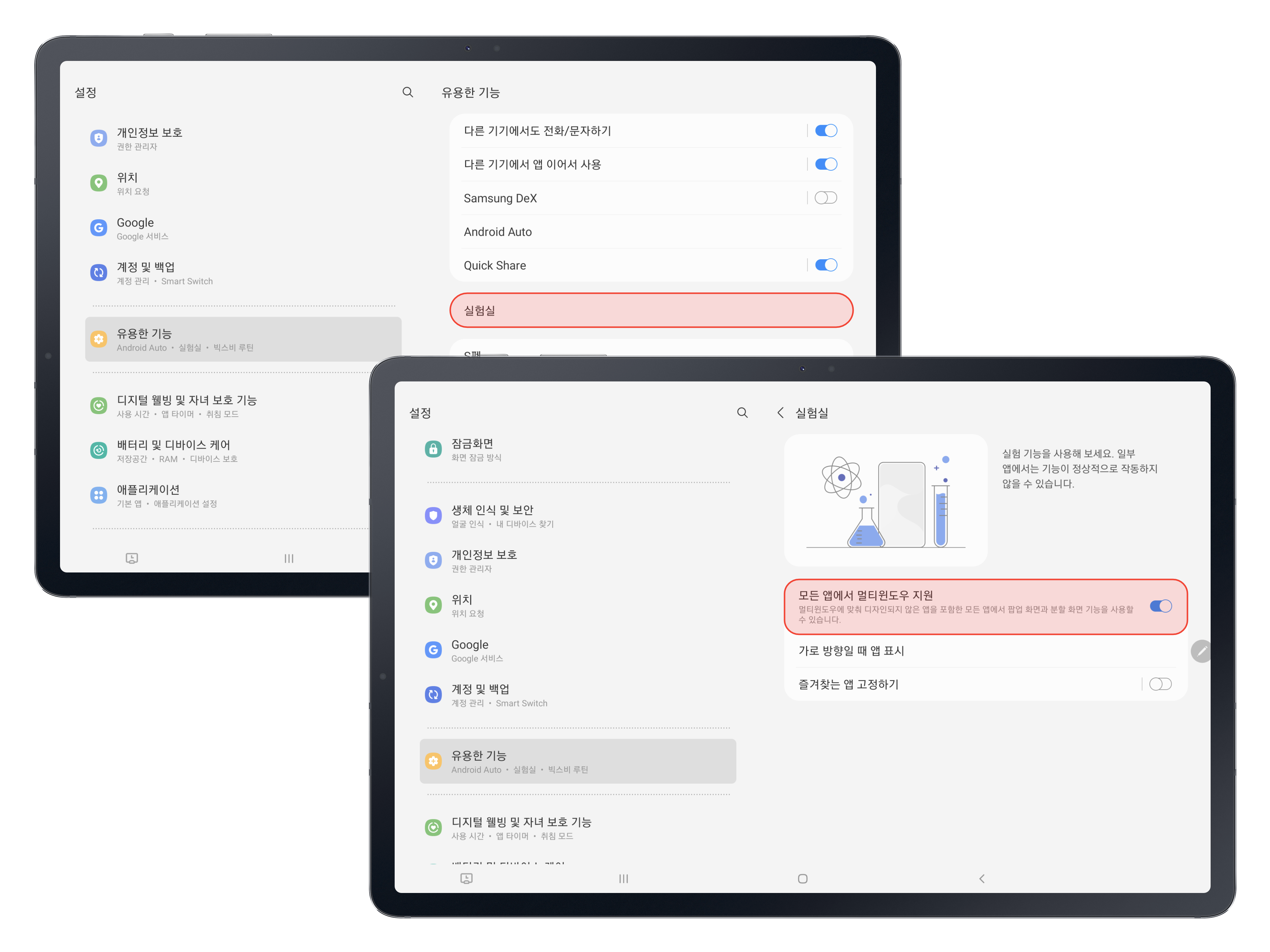Screen dimensions: 1270x952
Task: Click search icon on back tablet settings
Action: click(x=408, y=92)
